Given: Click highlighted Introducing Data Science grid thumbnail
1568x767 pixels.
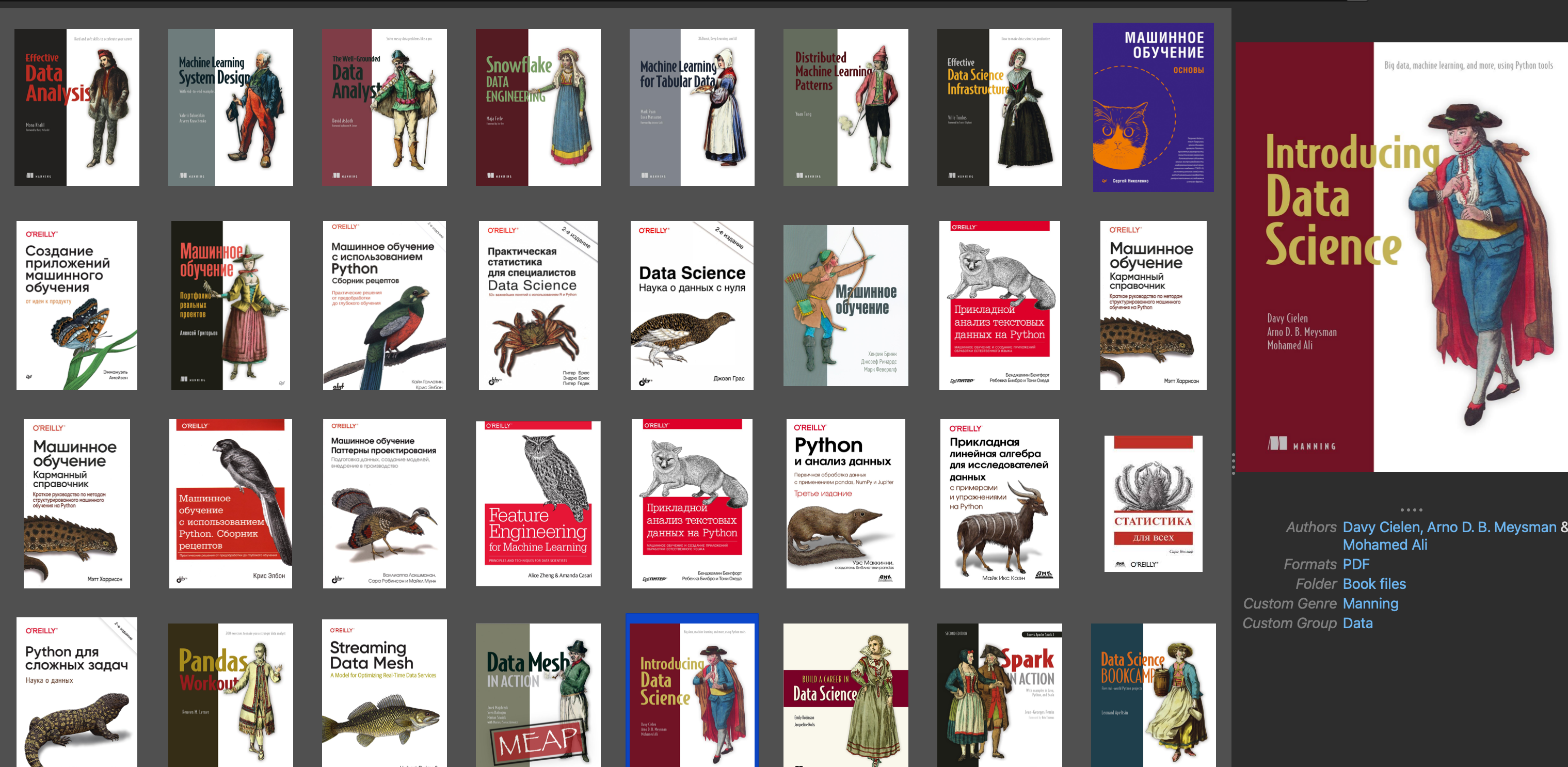Looking at the screenshot, I should click(x=692, y=695).
